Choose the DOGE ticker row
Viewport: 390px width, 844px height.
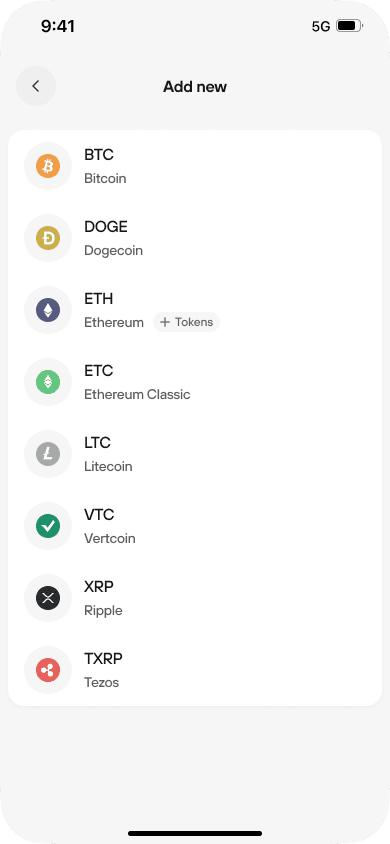tap(195, 238)
